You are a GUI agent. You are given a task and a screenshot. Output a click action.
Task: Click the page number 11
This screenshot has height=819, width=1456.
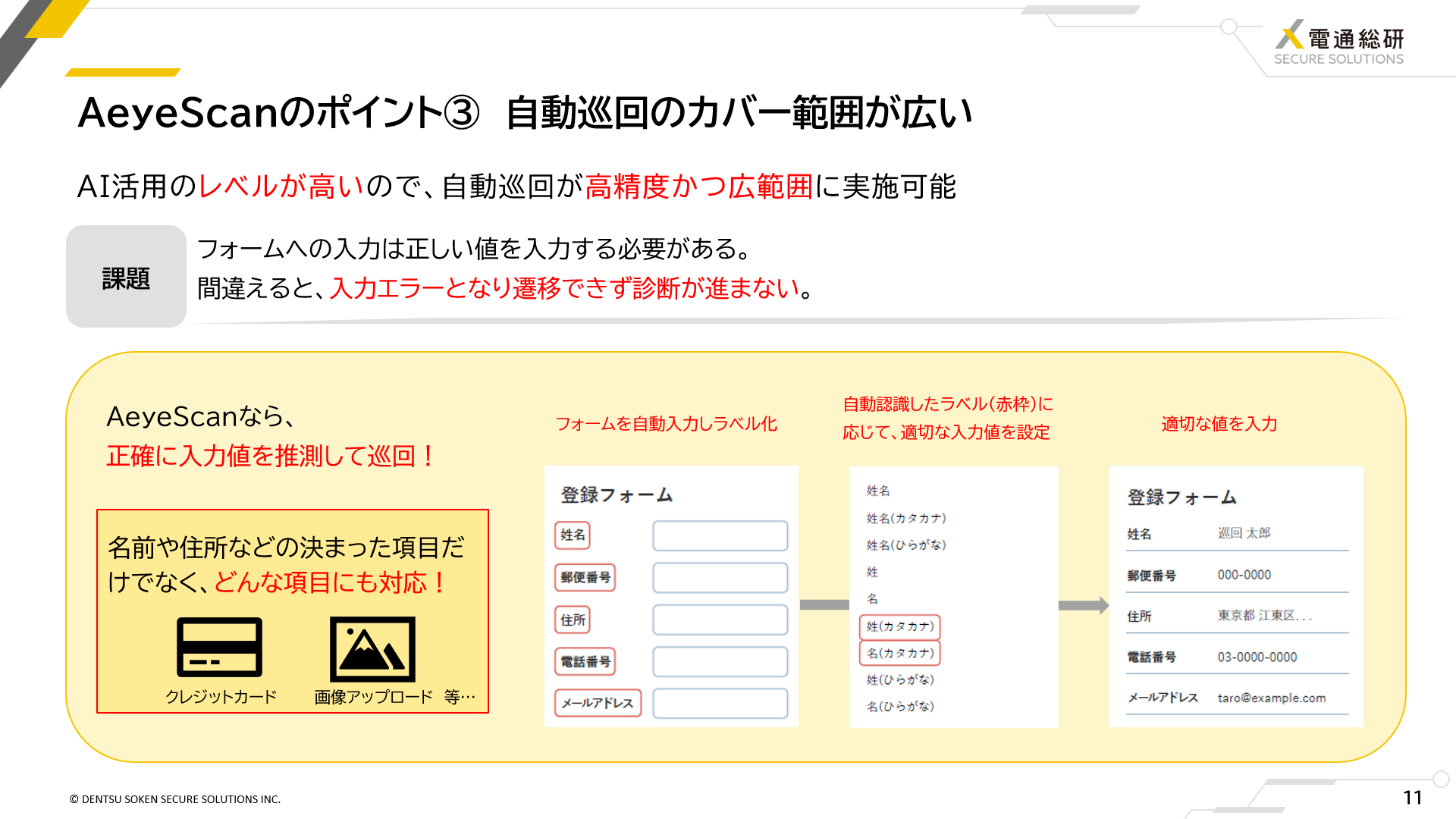click(1412, 798)
